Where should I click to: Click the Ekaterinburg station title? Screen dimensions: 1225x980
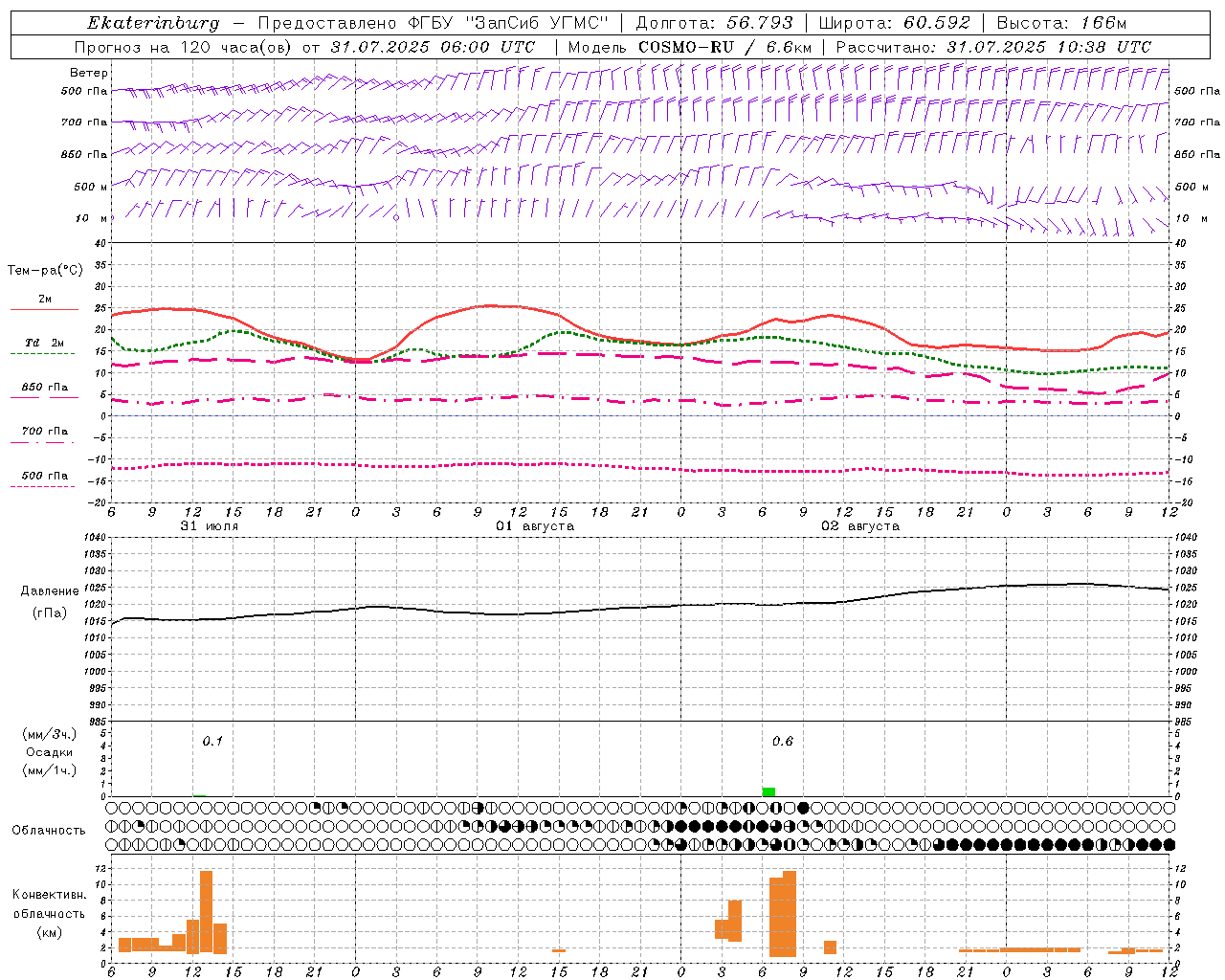pyautogui.click(x=152, y=23)
